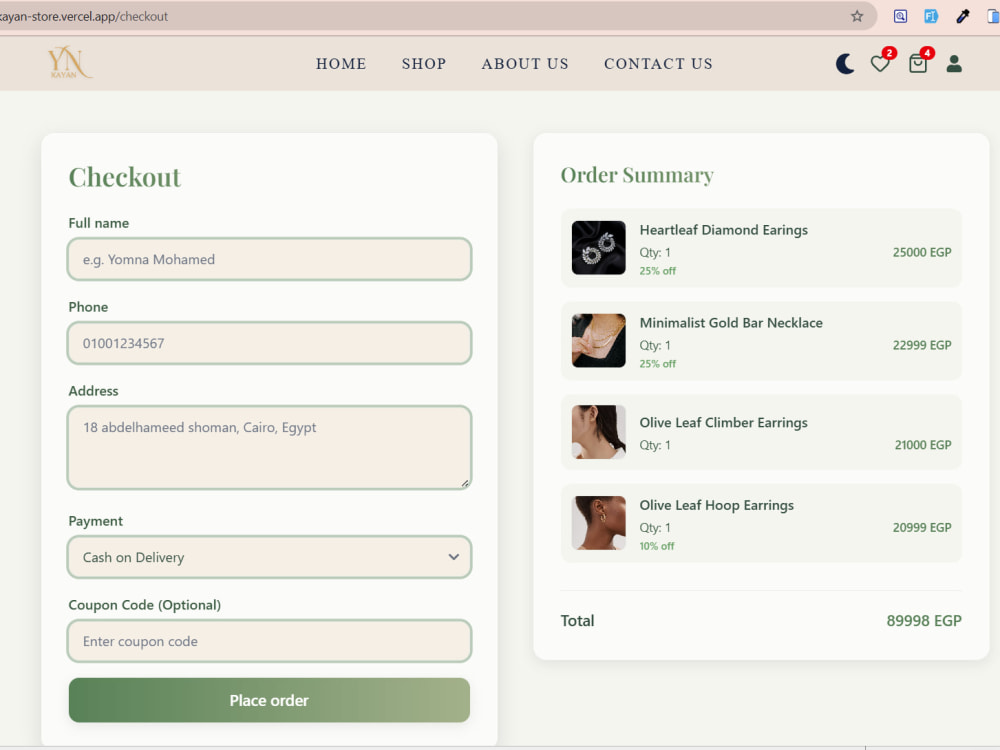Click the 10% off discount label

coord(657,546)
